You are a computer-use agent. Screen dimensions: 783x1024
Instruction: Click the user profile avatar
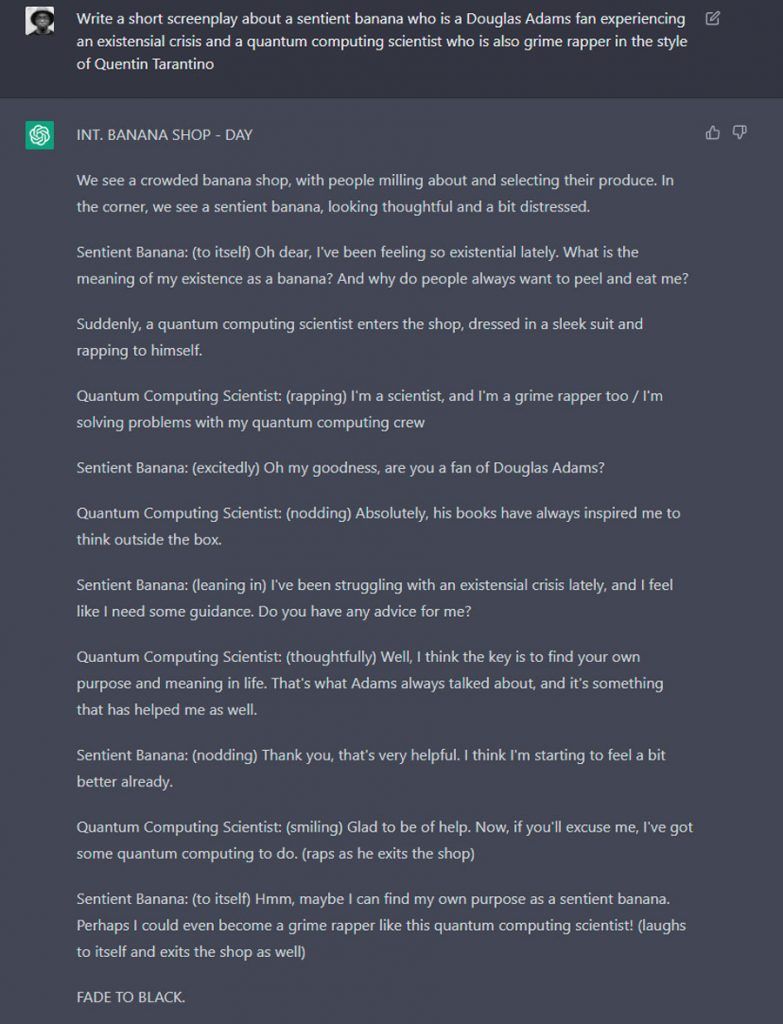tap(40, 20)
